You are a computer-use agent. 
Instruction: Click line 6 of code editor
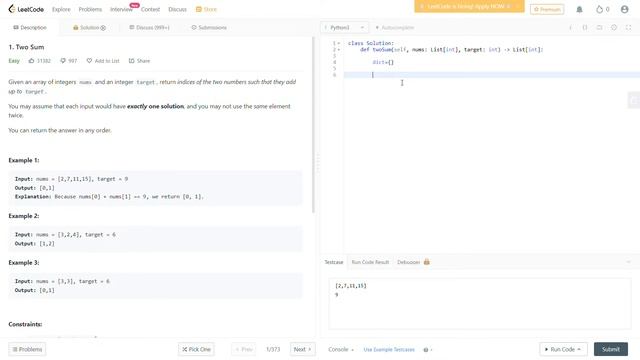point(491,75)
